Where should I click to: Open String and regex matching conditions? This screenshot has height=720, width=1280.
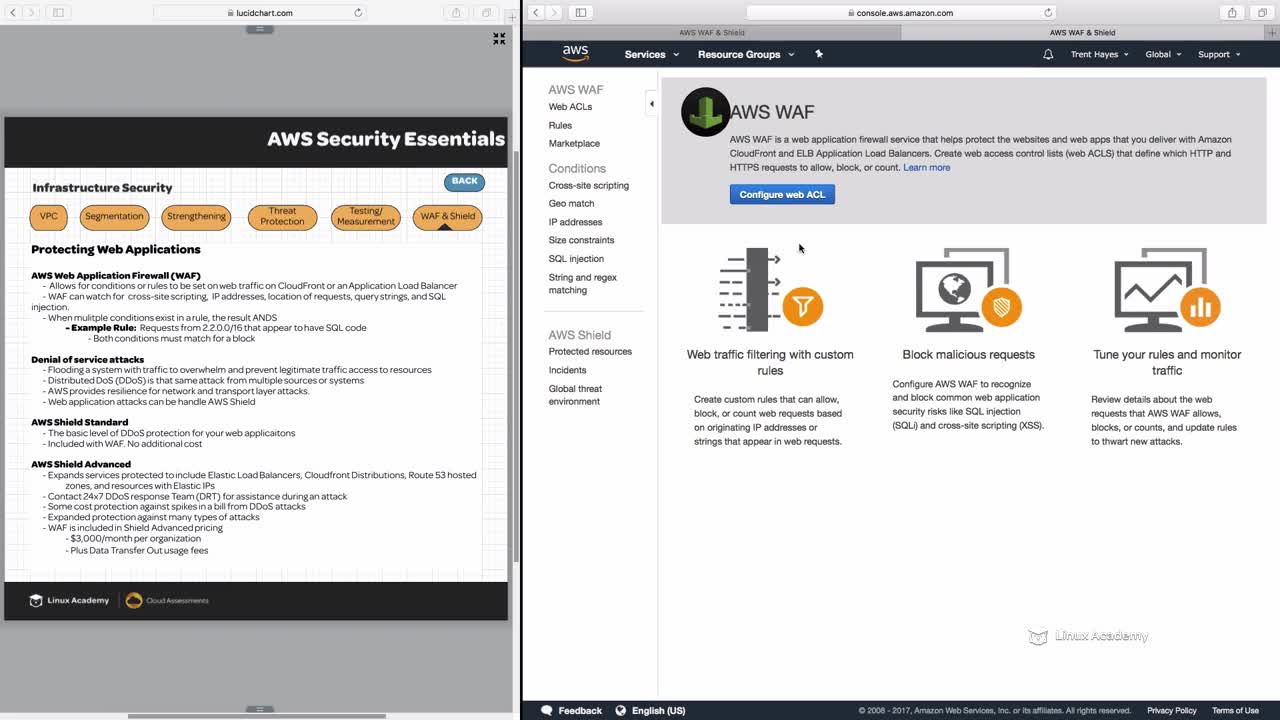[583, 284]
